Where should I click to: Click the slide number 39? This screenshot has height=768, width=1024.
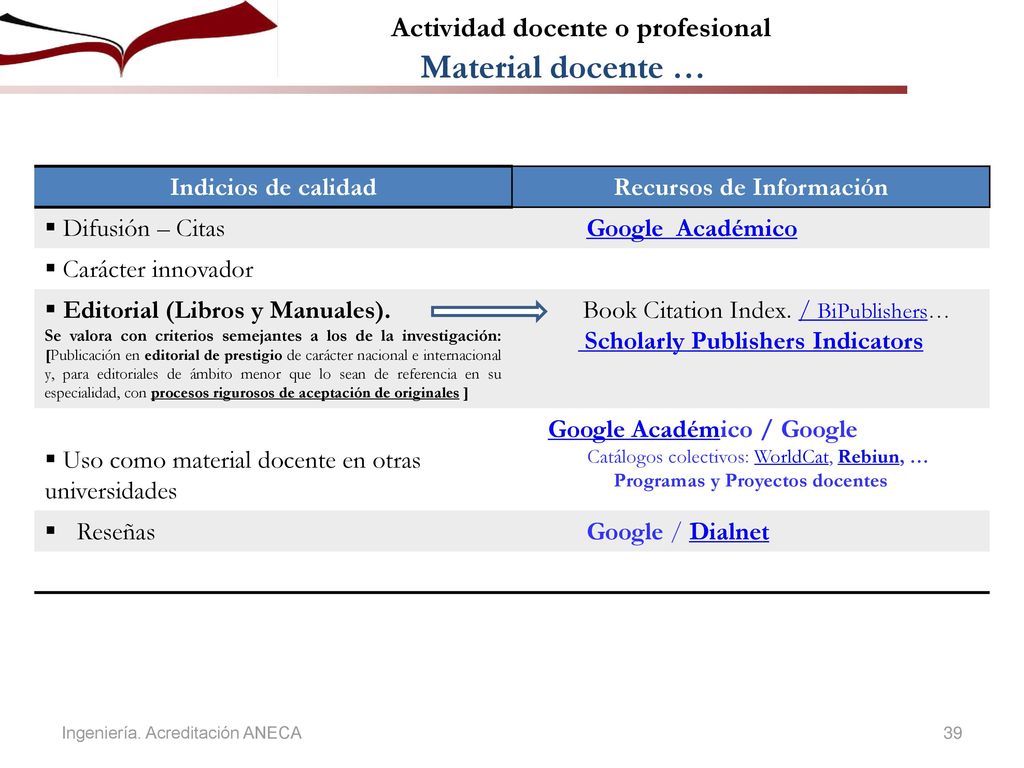pos(952,733)
